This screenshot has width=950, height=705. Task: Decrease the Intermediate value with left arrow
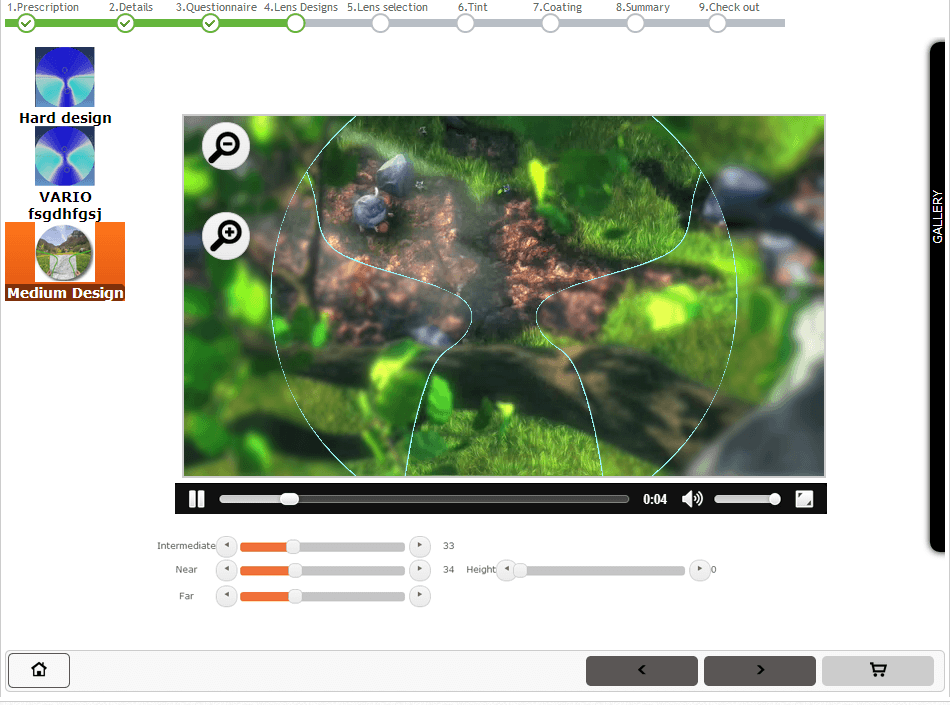pos(227,546)
